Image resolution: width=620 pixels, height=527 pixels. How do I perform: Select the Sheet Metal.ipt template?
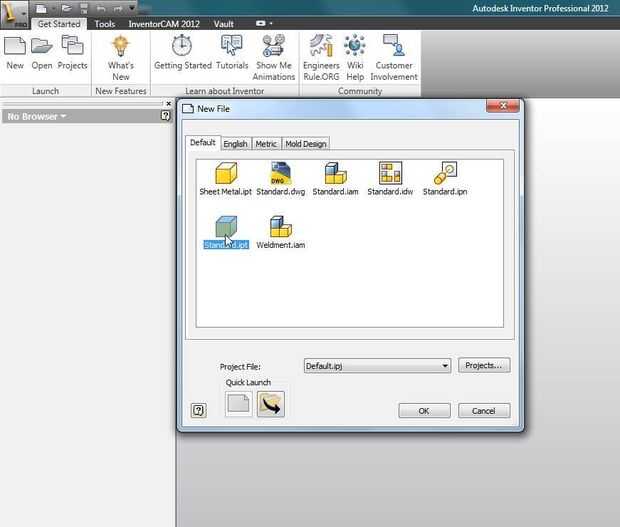(225, 179)
